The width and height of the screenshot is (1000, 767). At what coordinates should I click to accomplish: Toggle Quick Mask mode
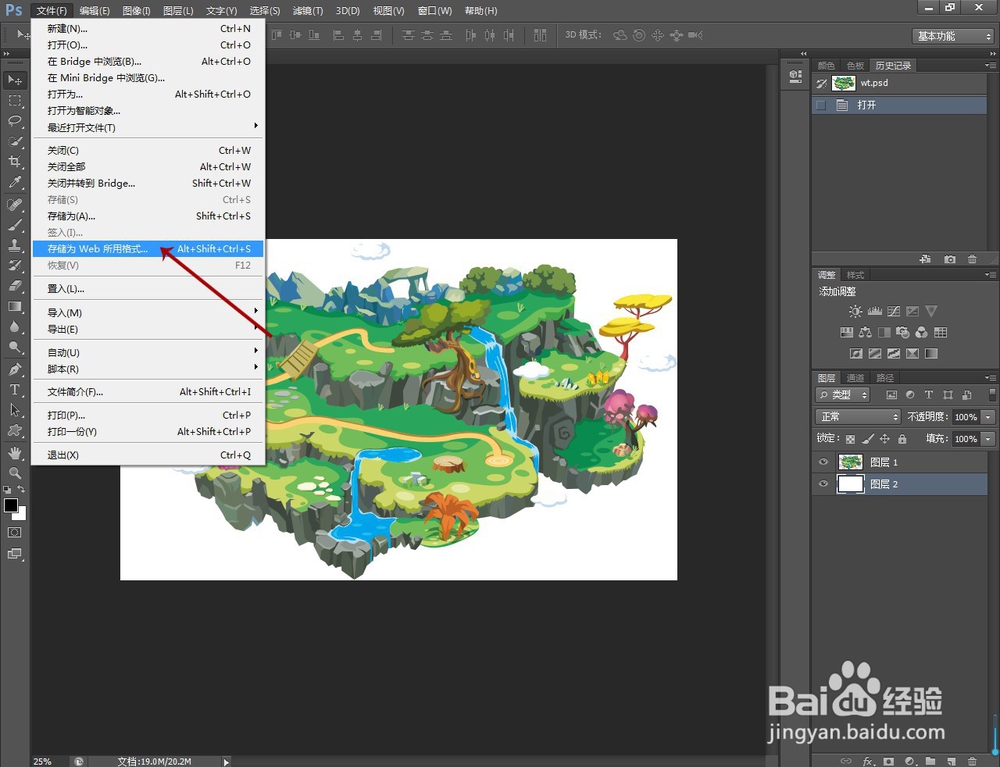click(x=15, y=532)
